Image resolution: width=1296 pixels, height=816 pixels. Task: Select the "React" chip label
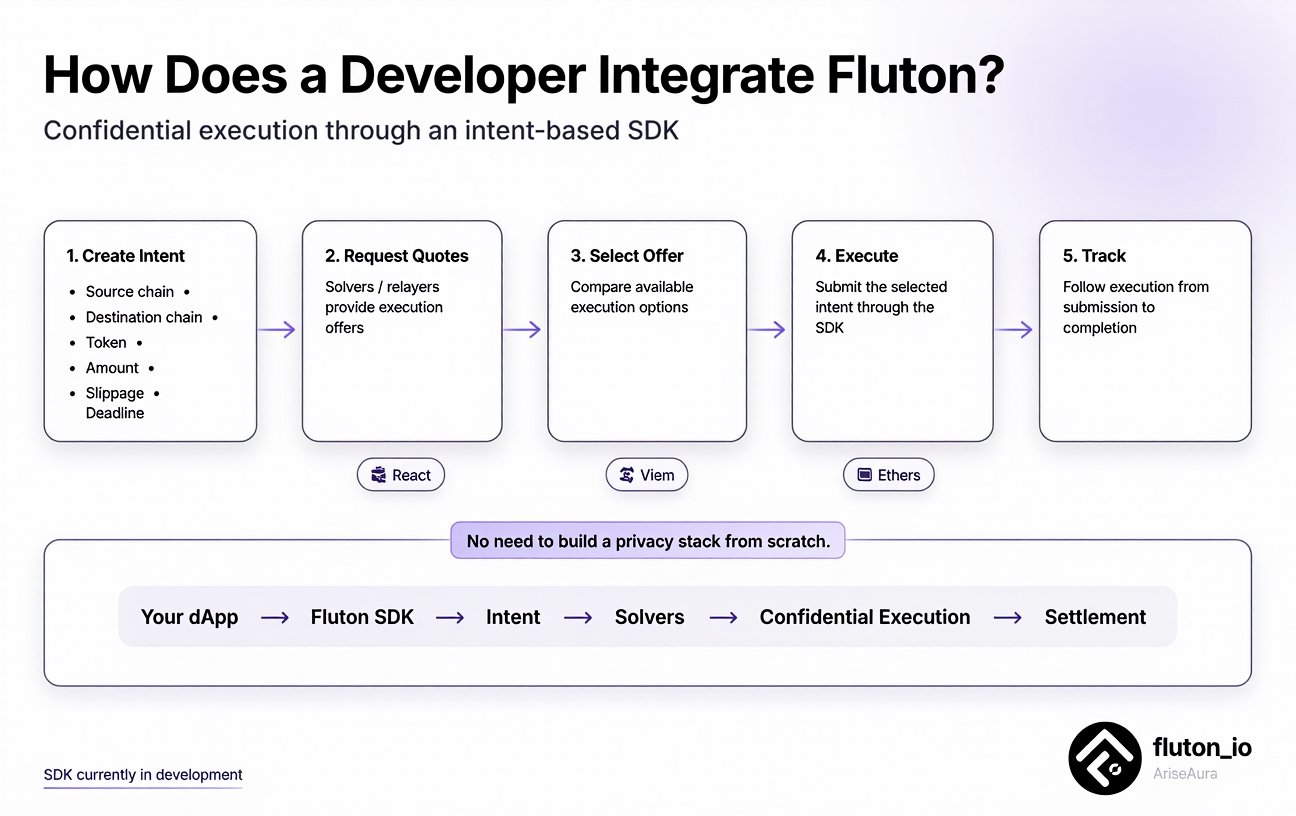(x=411, y=475)
